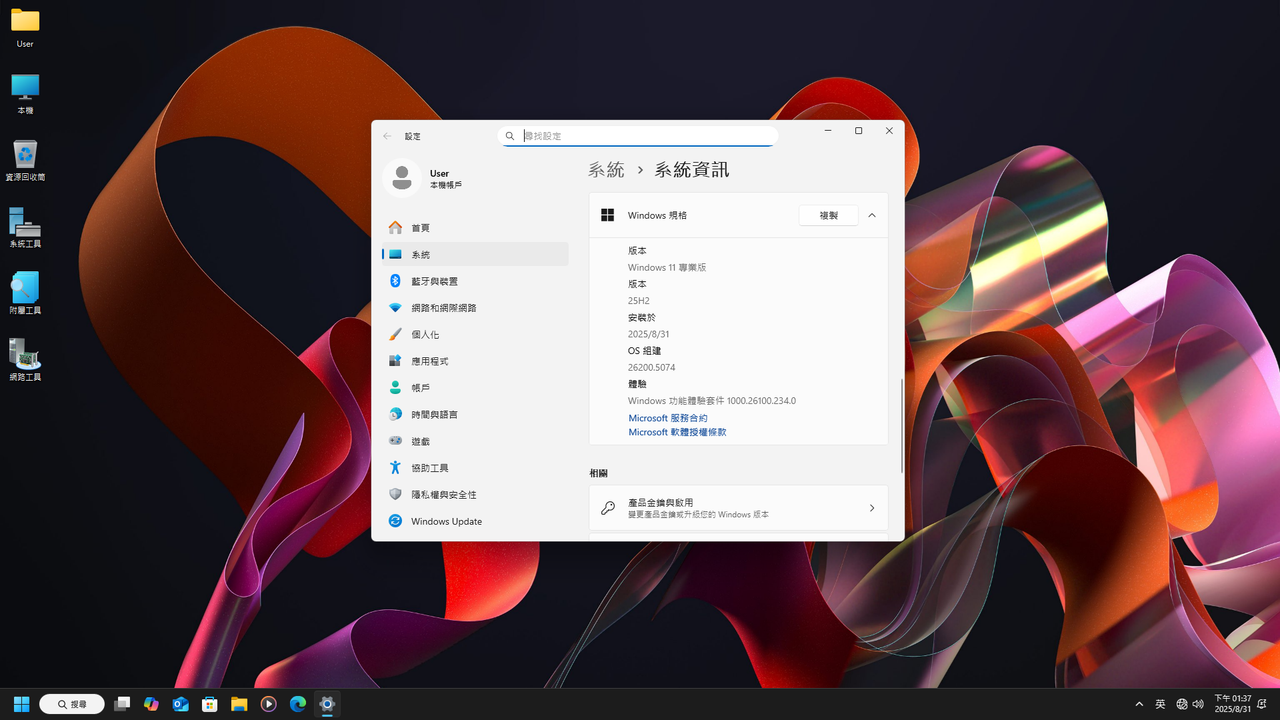Click the Settings gear on the taskbar
This screenshot has height=720, width=1280.
pos(327,704)
